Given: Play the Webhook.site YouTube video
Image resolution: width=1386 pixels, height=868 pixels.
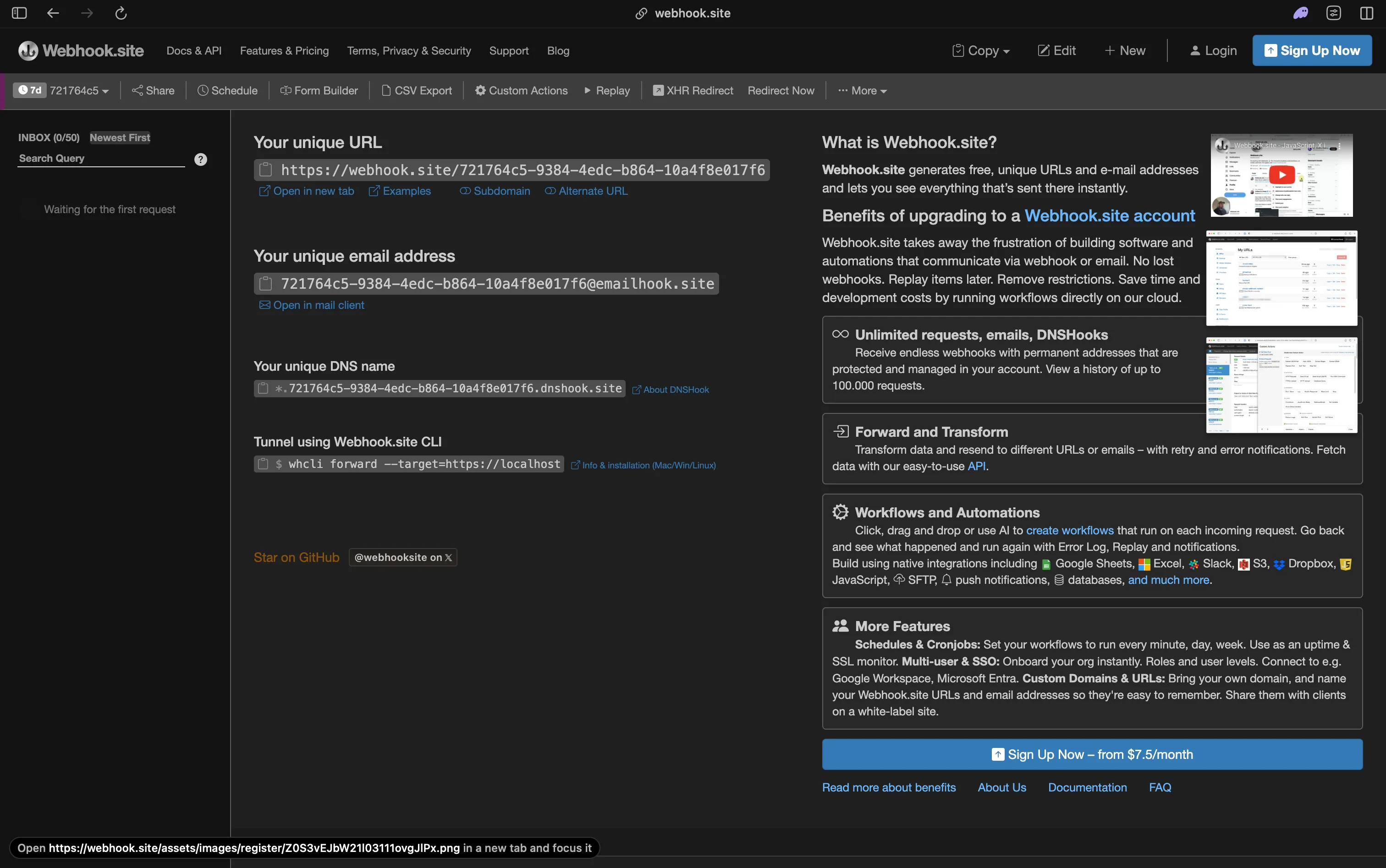Looking at the screenshot, I should pyautogui.click(x=1281, y=175).
